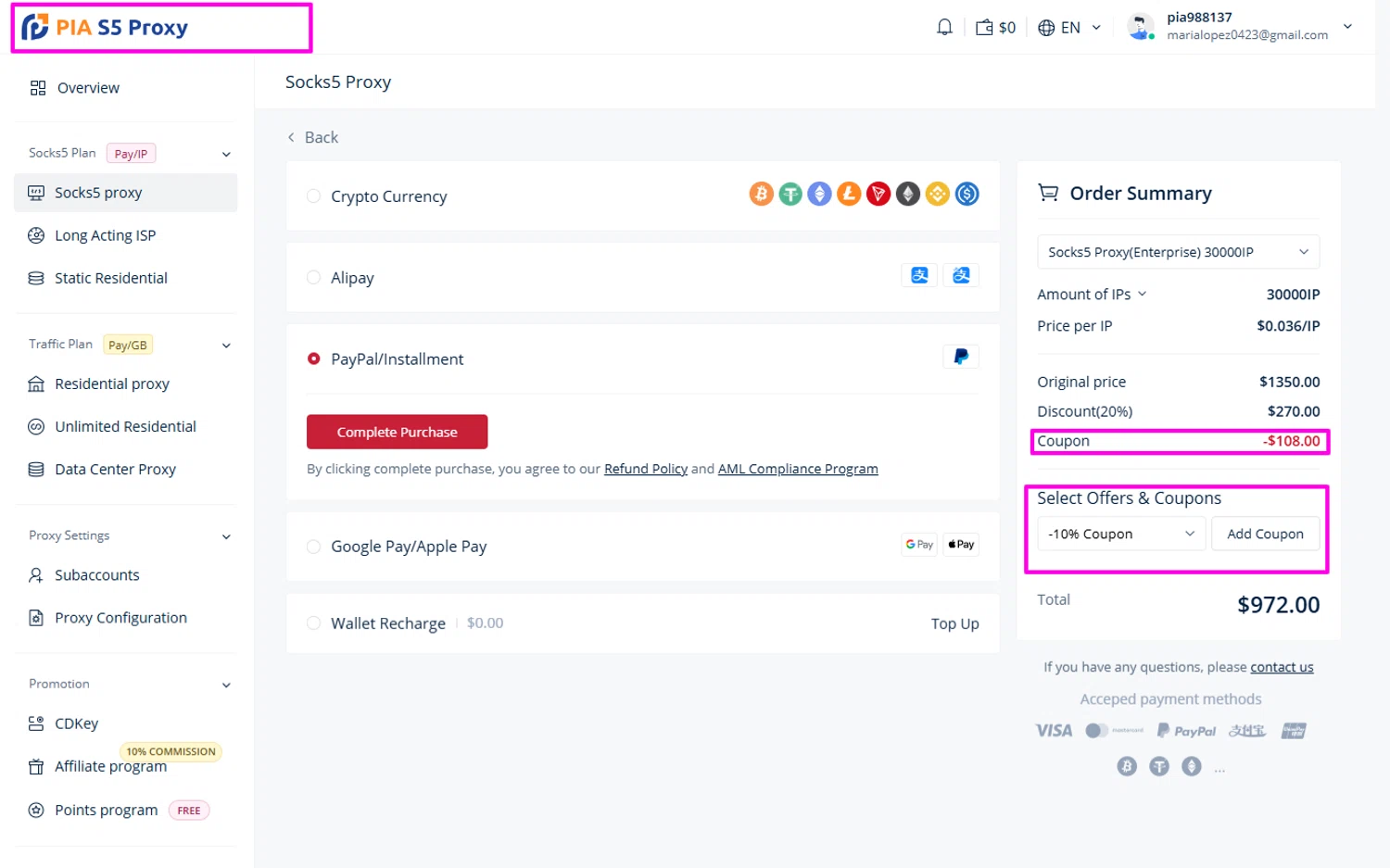This screenshot has height=868, width=1390.
Task: Select the Wallet Recharge radio button
Action: (x=313, y=623)
